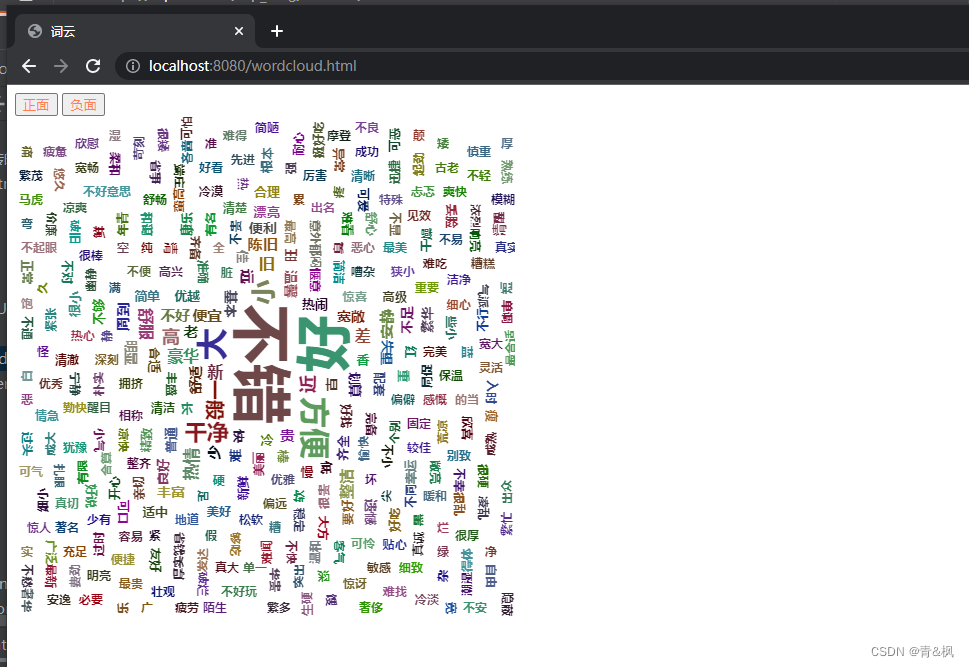Open a new tab with the plus icon
The image size is (969, 667).
(277, 31)
